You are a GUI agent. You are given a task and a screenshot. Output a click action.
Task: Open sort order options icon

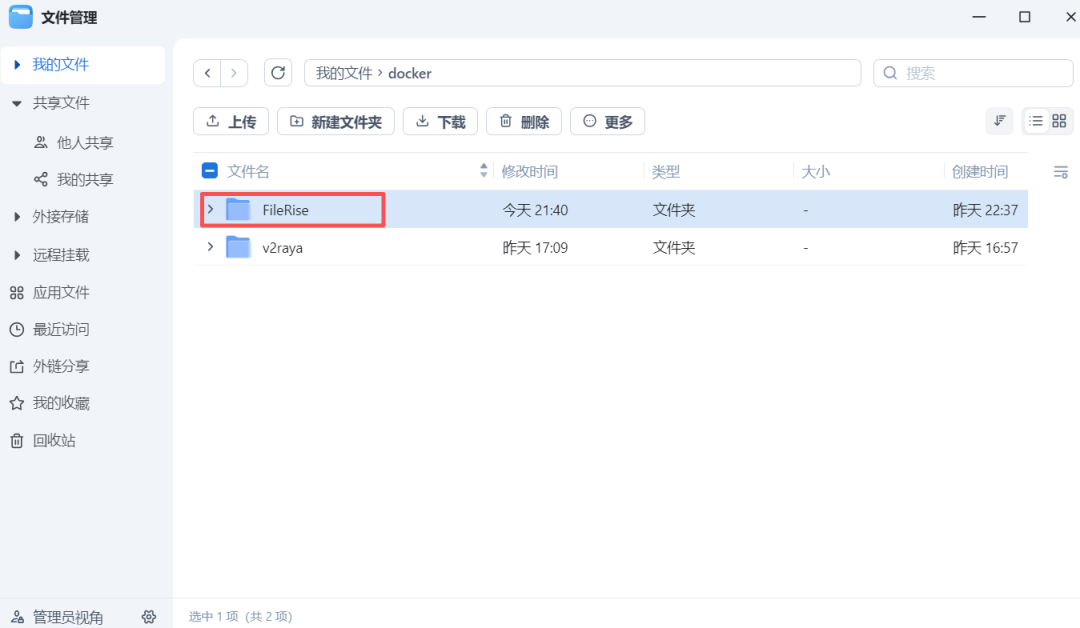(999, 121)
